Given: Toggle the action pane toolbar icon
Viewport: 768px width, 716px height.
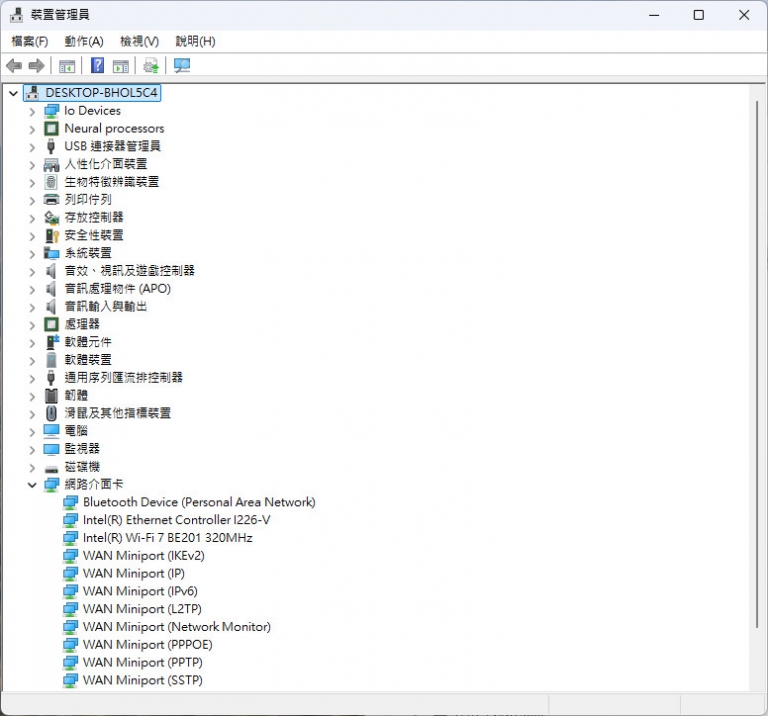Looking at the screenshot, I should [x=120, y=66].
